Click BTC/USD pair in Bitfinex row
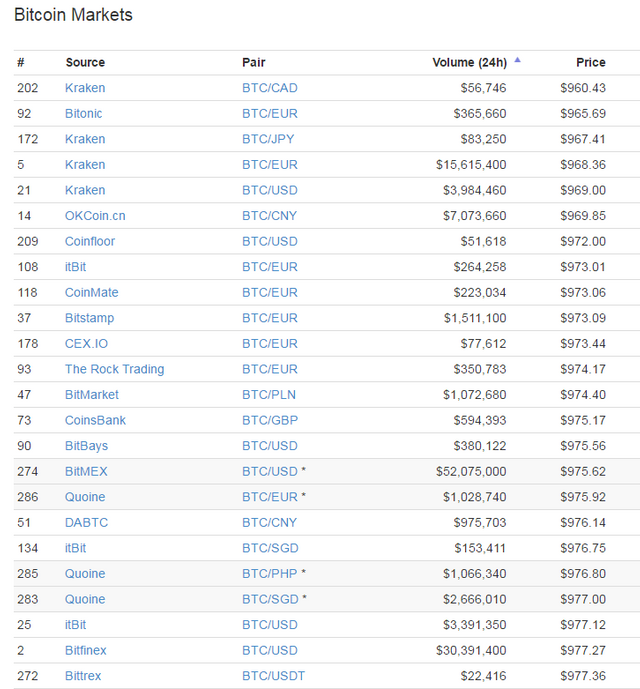Image resolution: width=640 pixels, height=689 pixels. 269,650
